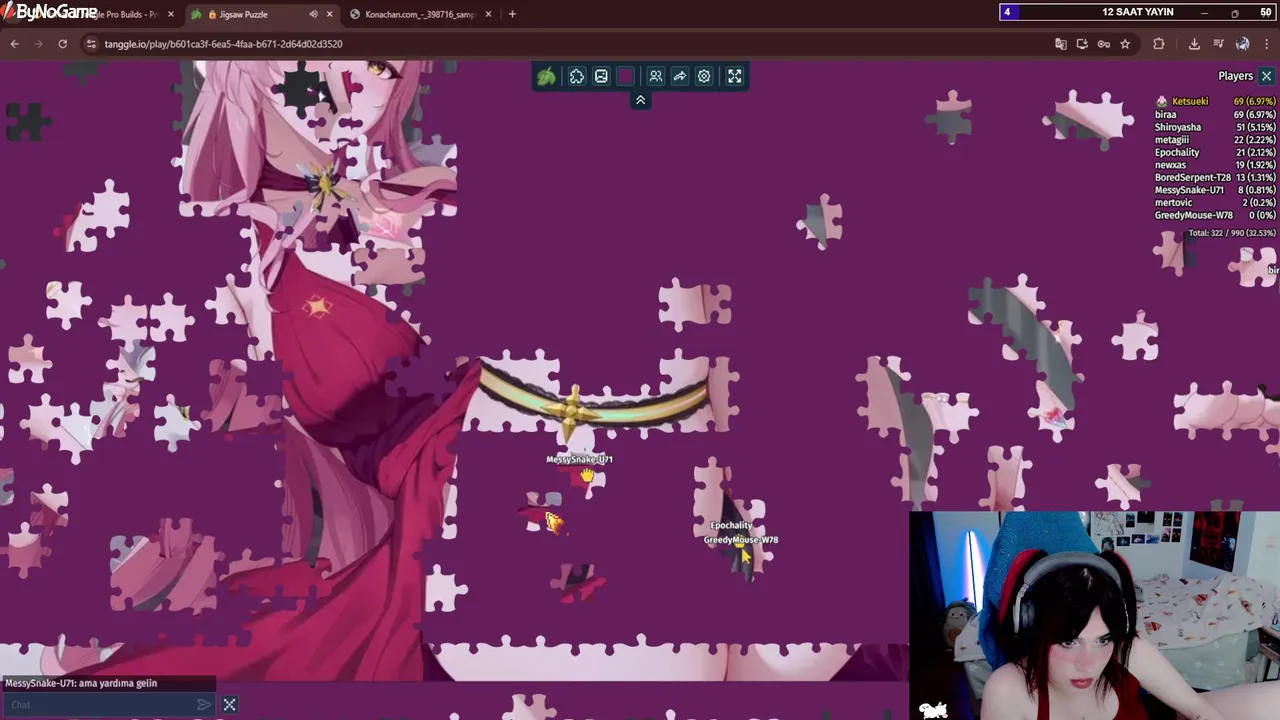Reload the current page

[x=62, y=44]
